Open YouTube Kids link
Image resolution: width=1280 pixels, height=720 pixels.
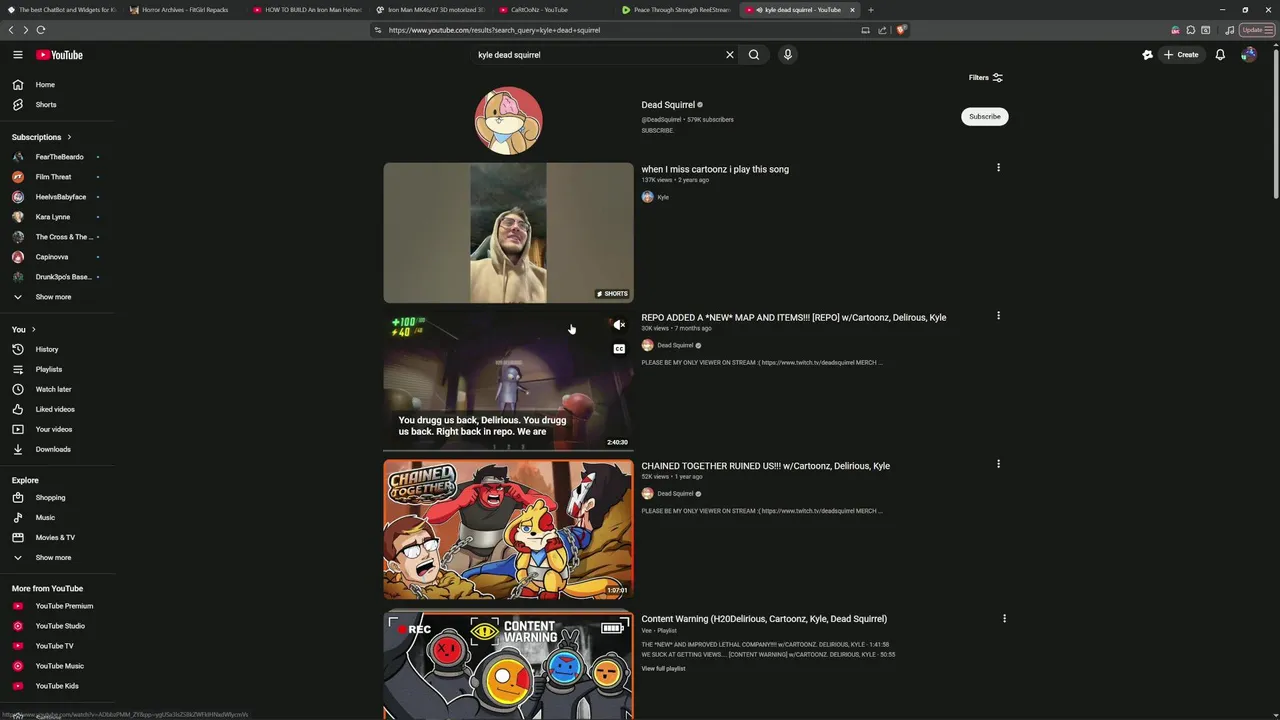point(57,686)
